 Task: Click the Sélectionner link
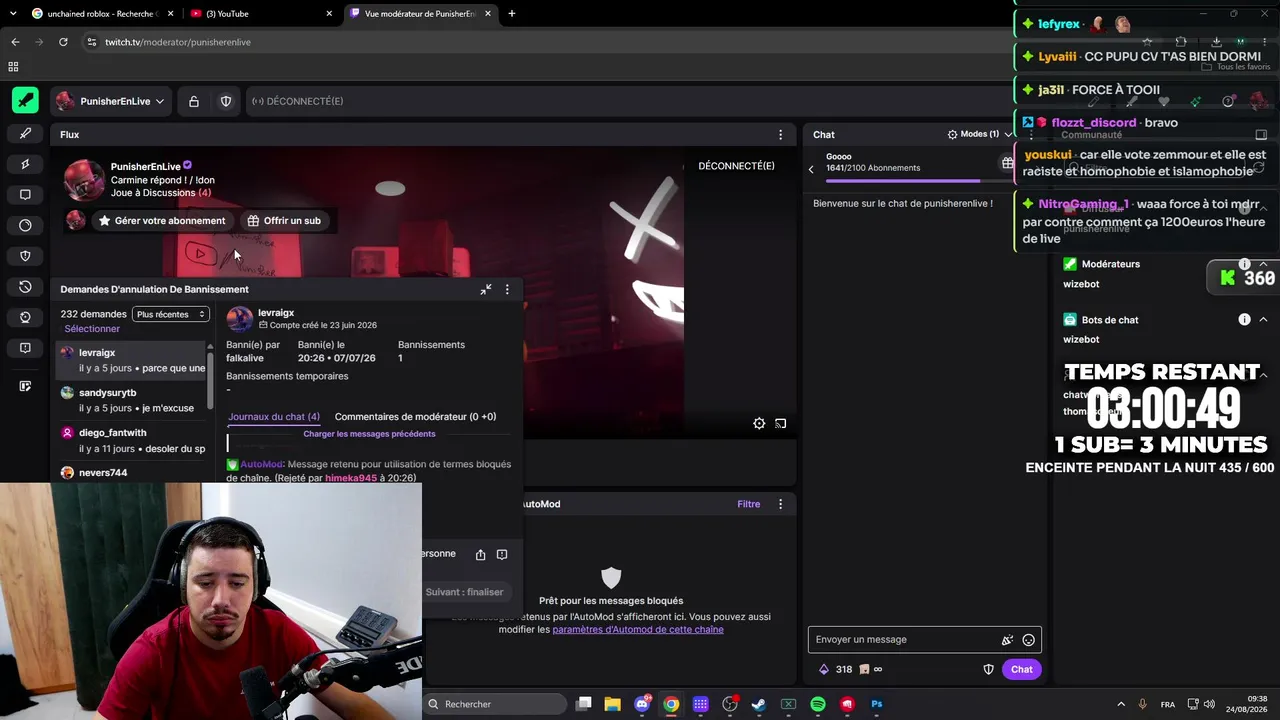92,329
